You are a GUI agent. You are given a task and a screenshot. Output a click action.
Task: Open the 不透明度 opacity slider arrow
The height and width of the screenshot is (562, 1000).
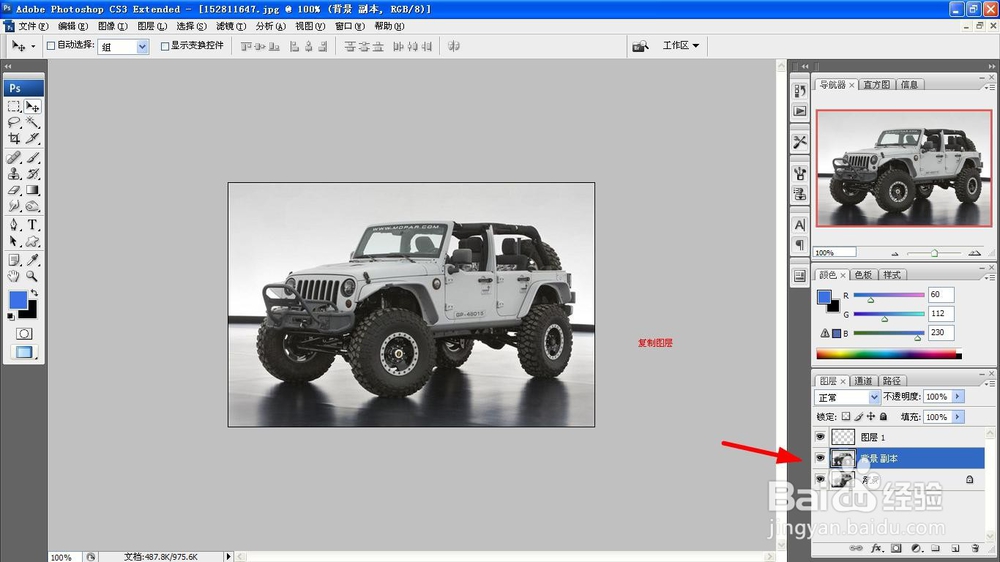pos(957,396)
